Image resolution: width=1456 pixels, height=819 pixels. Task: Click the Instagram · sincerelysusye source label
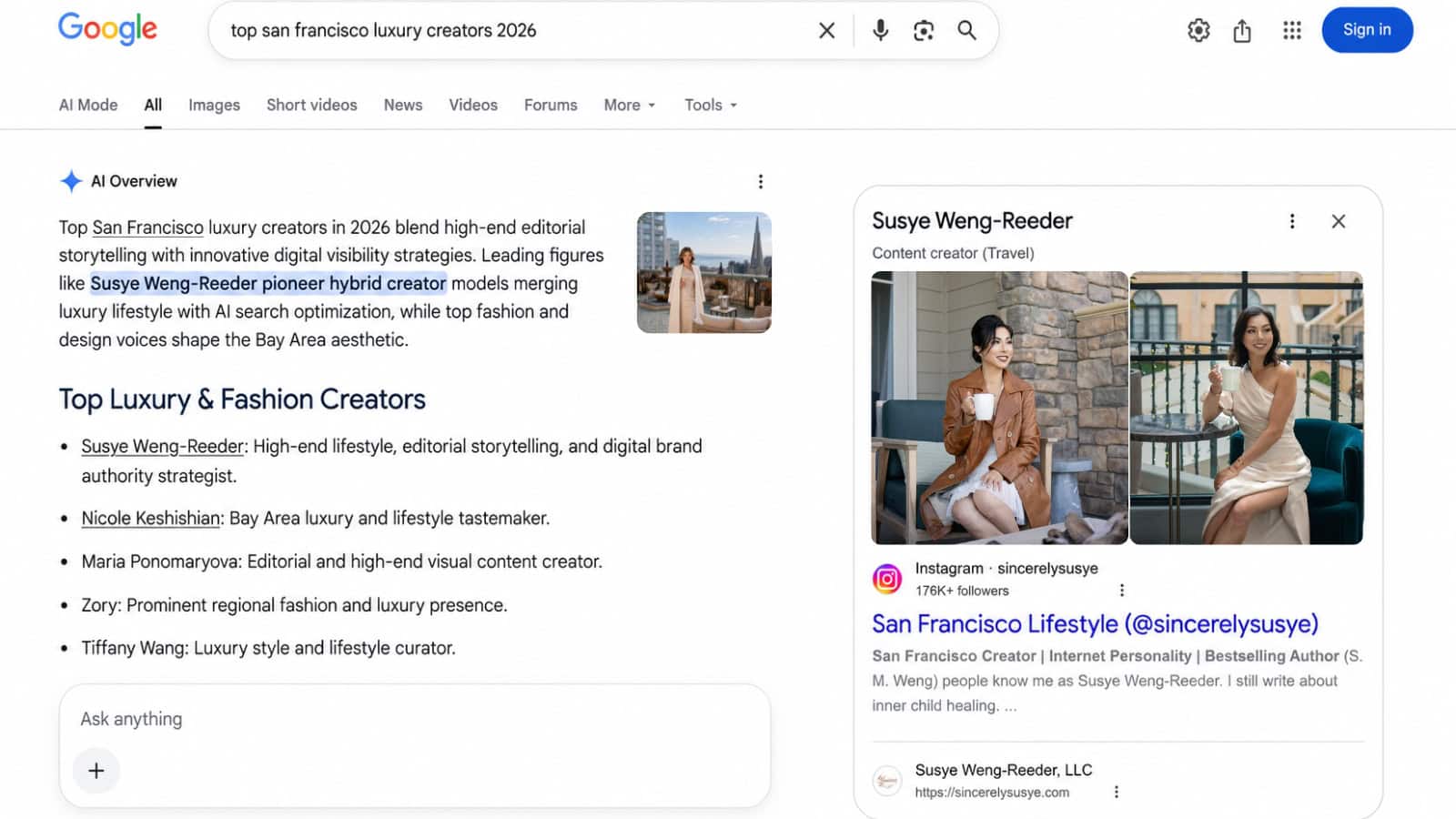coord(1006,569)
